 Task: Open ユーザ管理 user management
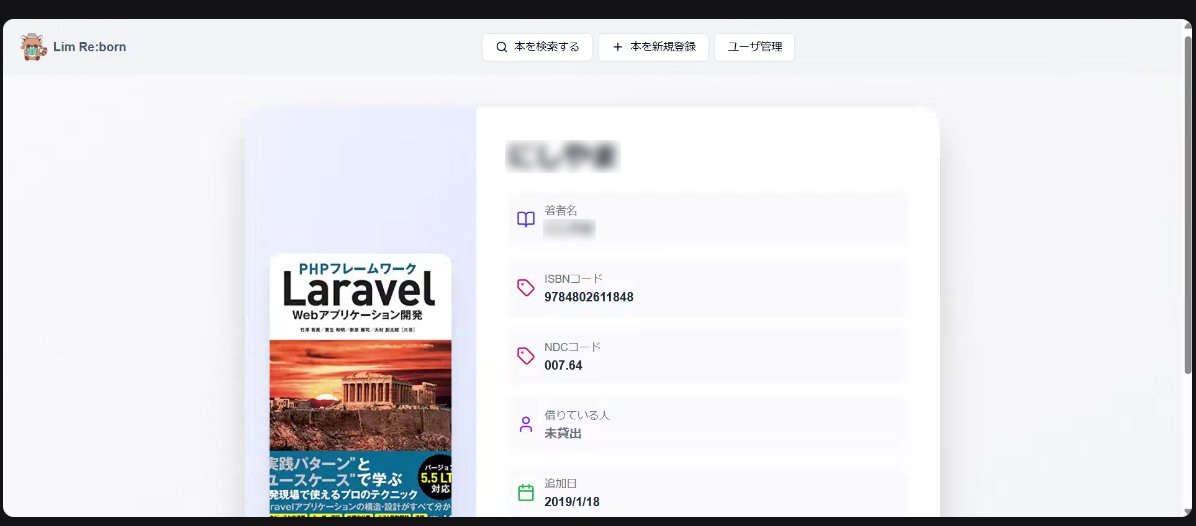click(x=754, y=47)
